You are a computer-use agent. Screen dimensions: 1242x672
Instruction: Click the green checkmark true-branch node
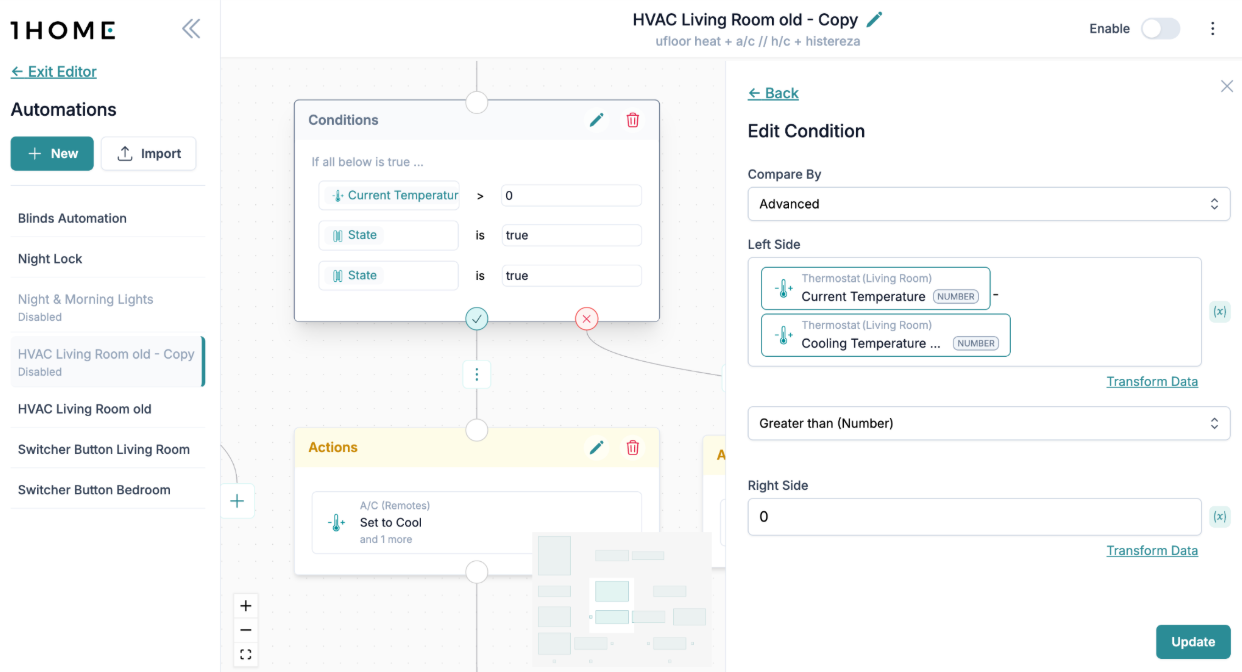click(477, 319)
